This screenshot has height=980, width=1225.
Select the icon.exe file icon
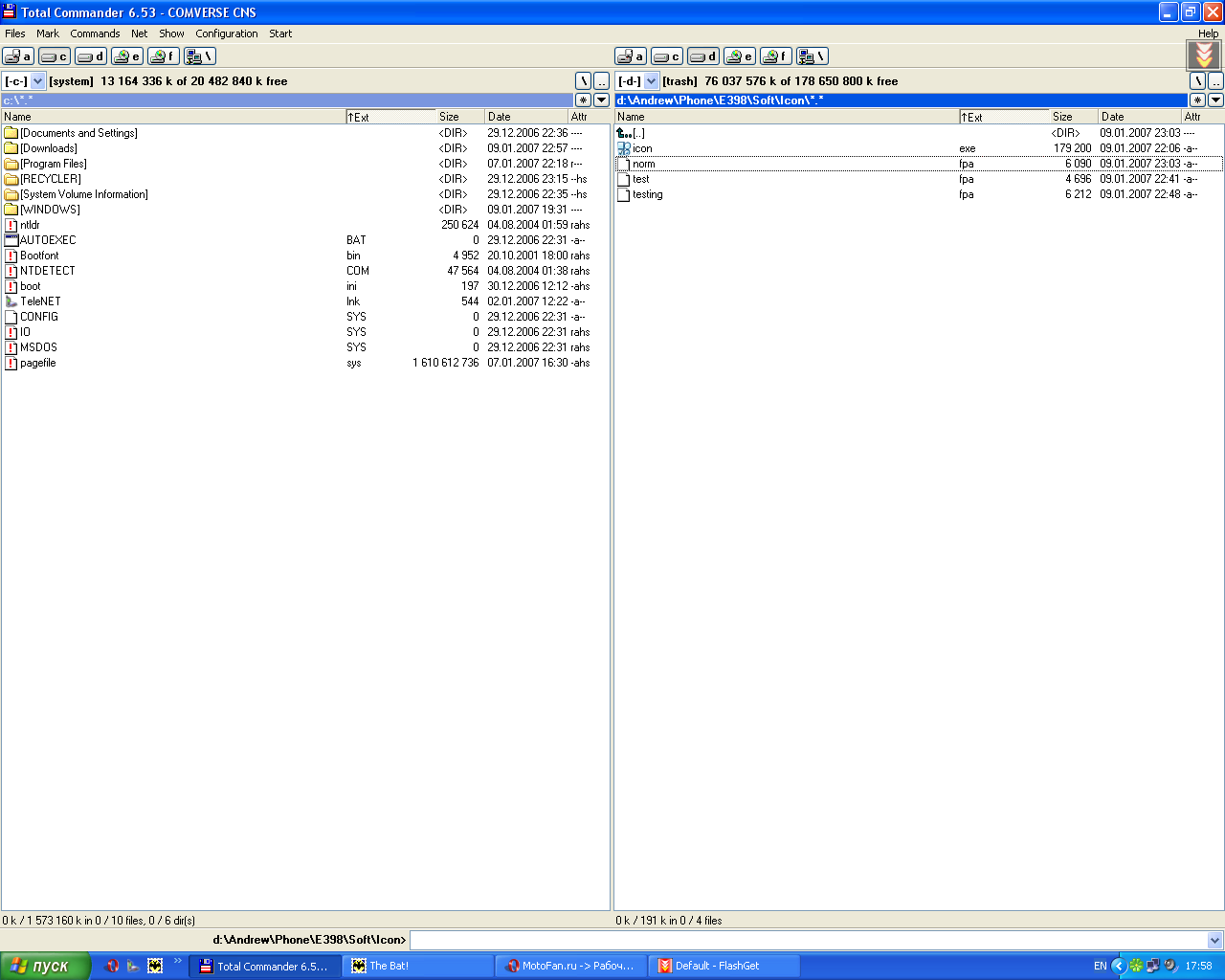tap(624, 148)
